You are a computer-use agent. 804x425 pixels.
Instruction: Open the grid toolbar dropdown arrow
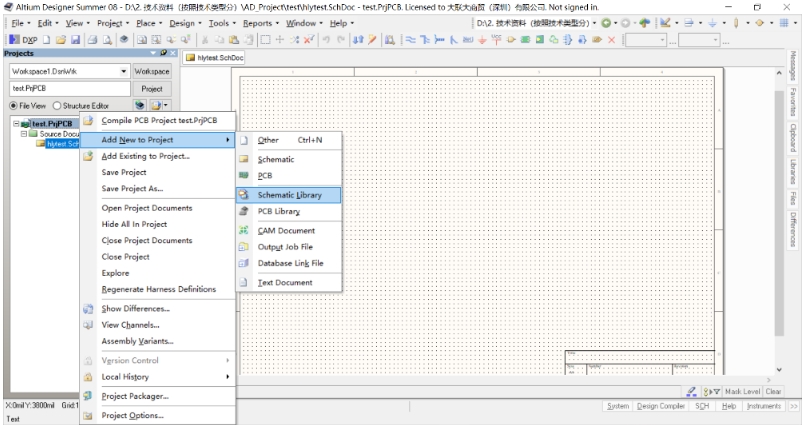[x=796, y=23]
